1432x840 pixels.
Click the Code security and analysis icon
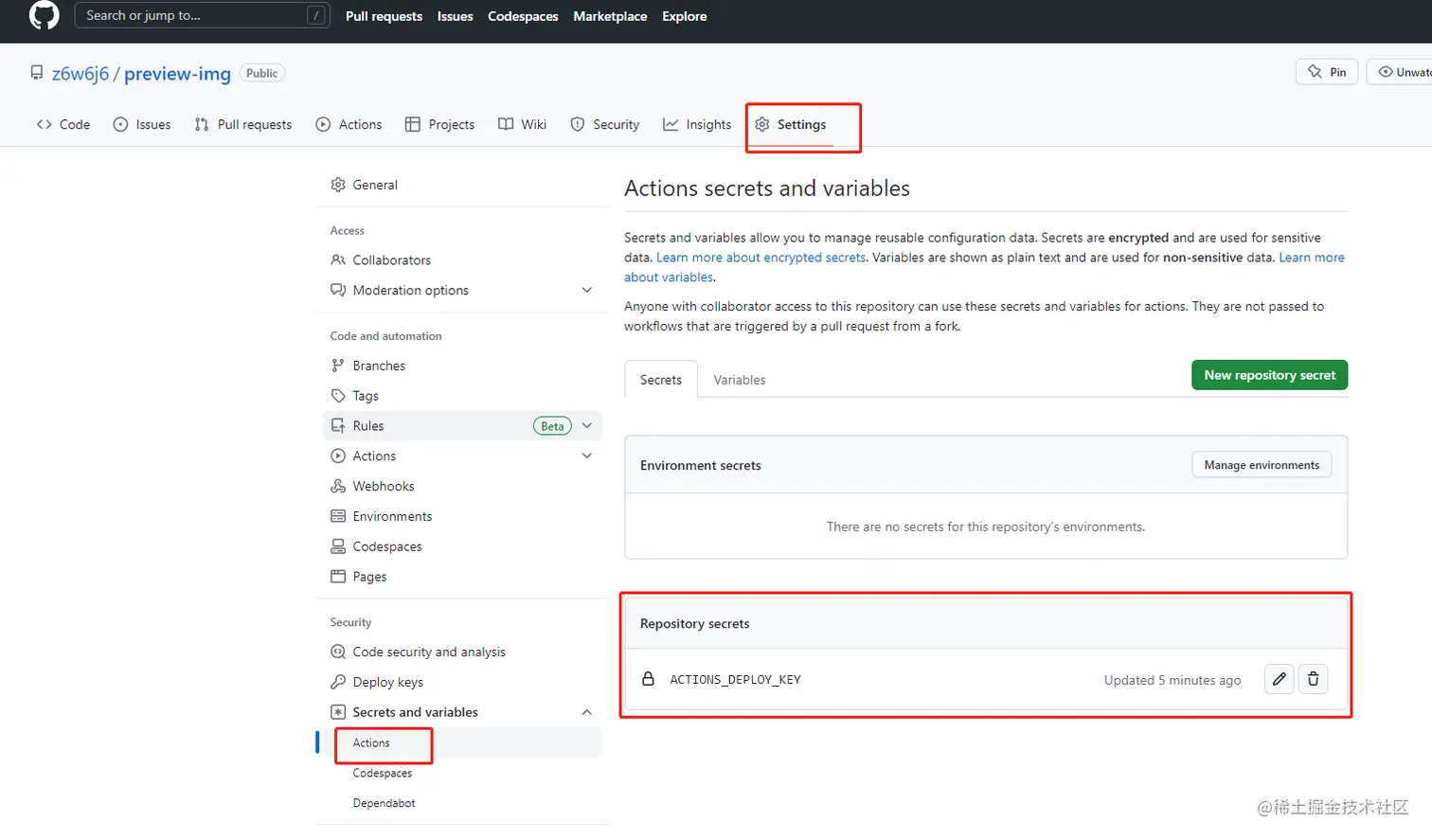click(x=338, y=652)
